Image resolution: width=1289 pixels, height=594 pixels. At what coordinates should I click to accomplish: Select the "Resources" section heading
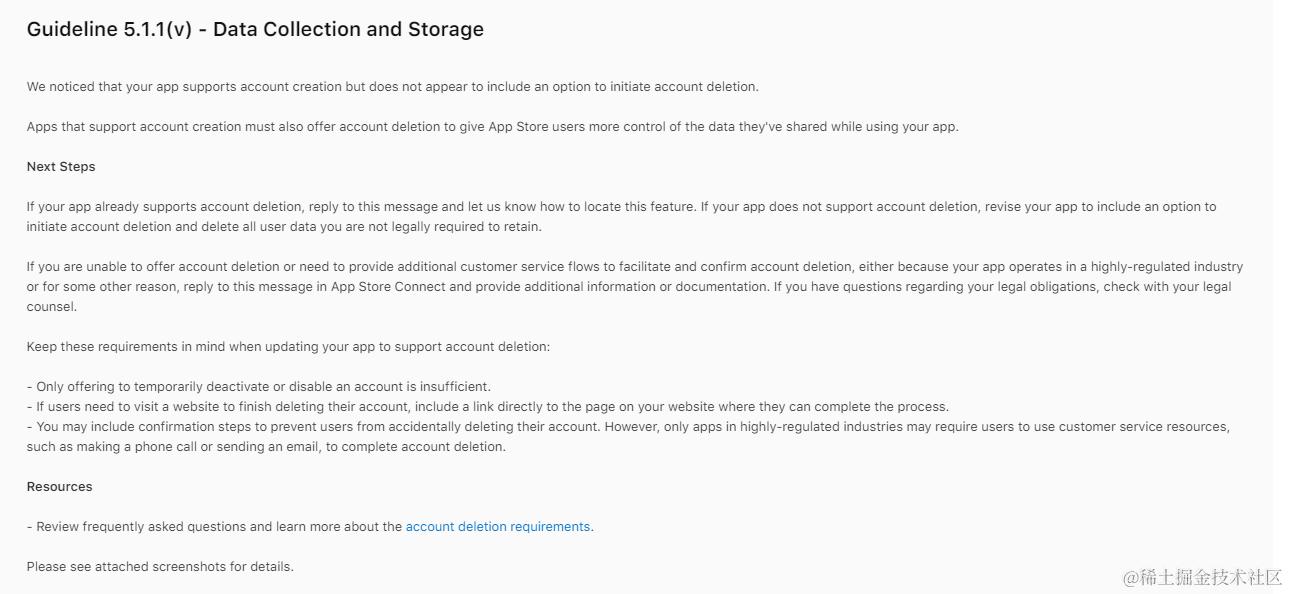pyautogui.click(x=59, y=487)
